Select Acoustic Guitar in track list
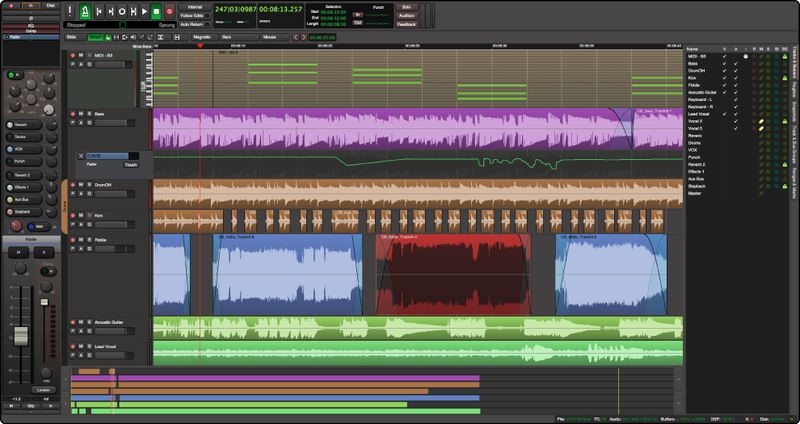Image resolution: width=800 pixels, height=424 pixels. pyautogui.click(x=703, y=91)
